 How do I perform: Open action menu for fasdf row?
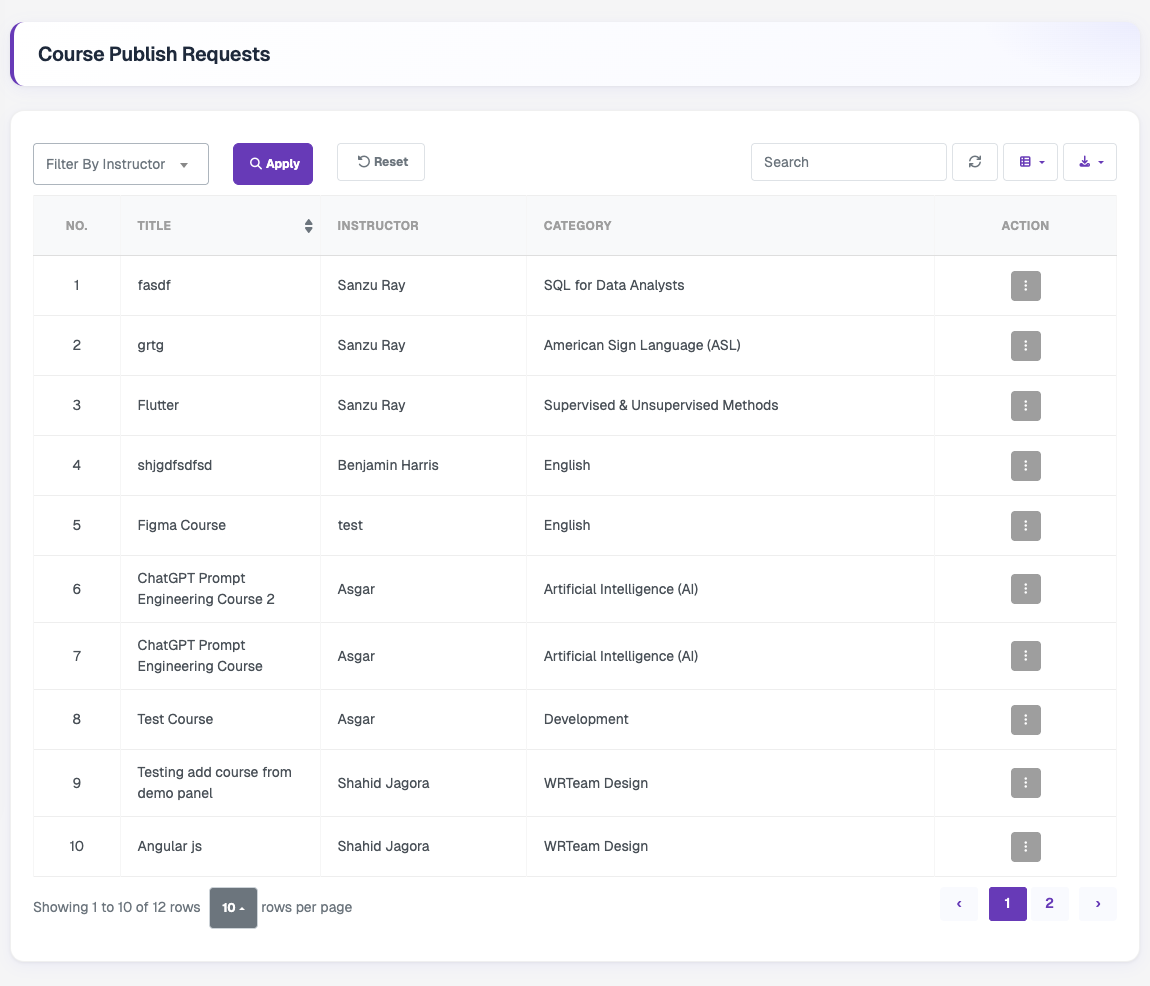pyautogui.click(x=1025, y=286)
